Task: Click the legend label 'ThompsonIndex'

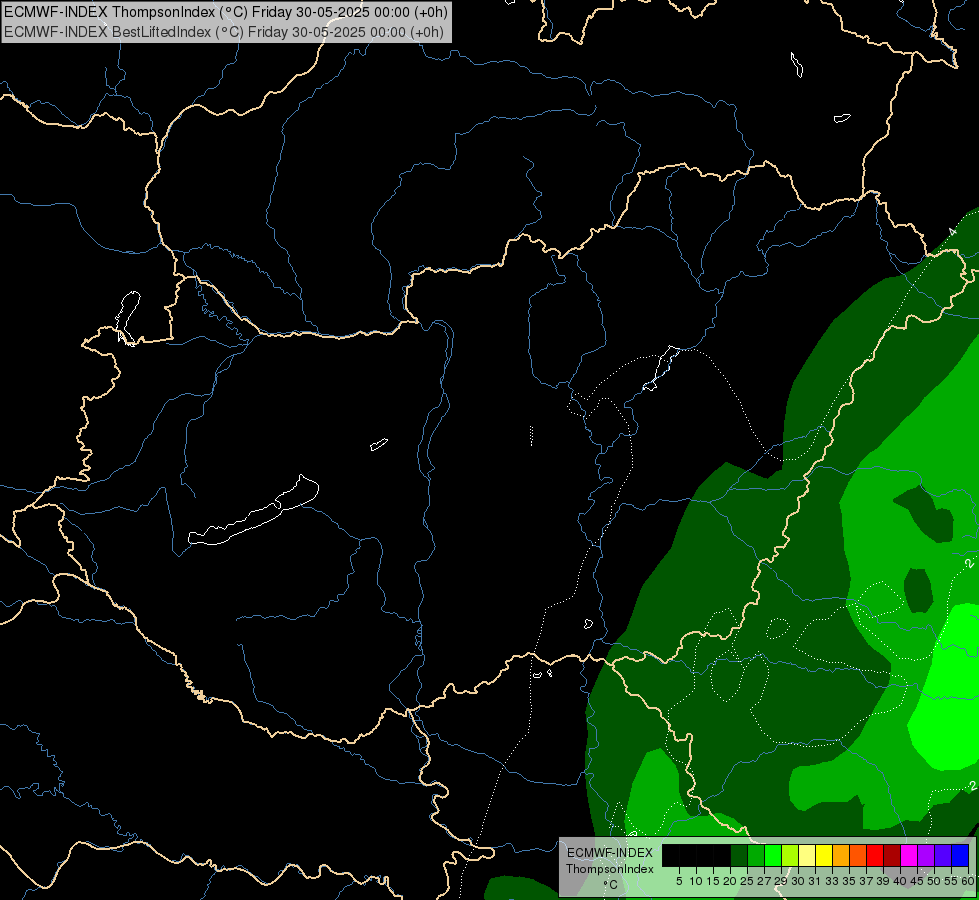Action: point(610,869)
